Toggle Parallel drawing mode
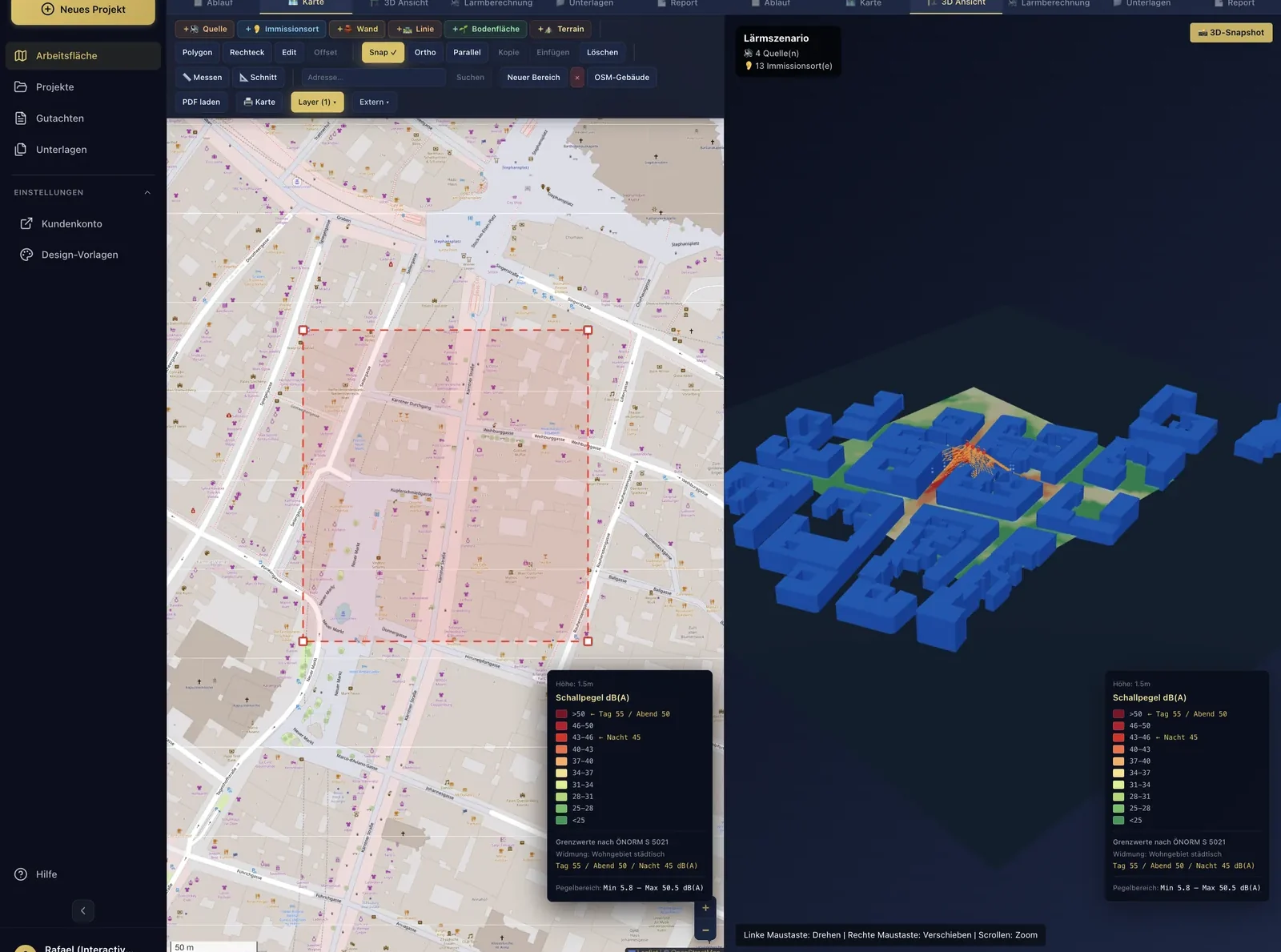Viewport: 1281px width, 952px height. (467, 53)
